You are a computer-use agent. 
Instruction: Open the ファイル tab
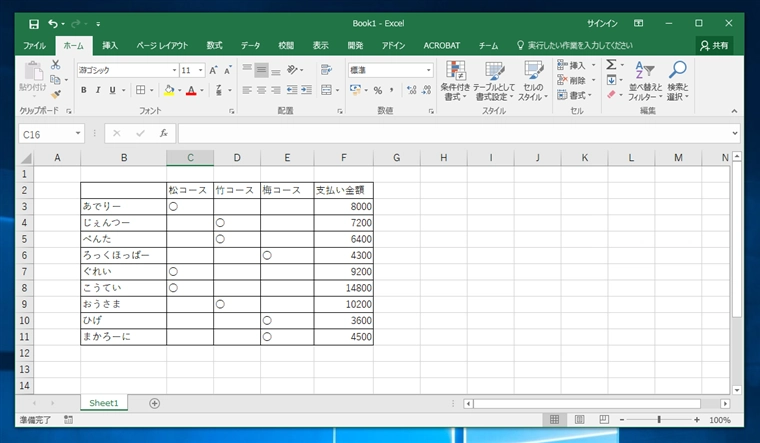[34, 46]
